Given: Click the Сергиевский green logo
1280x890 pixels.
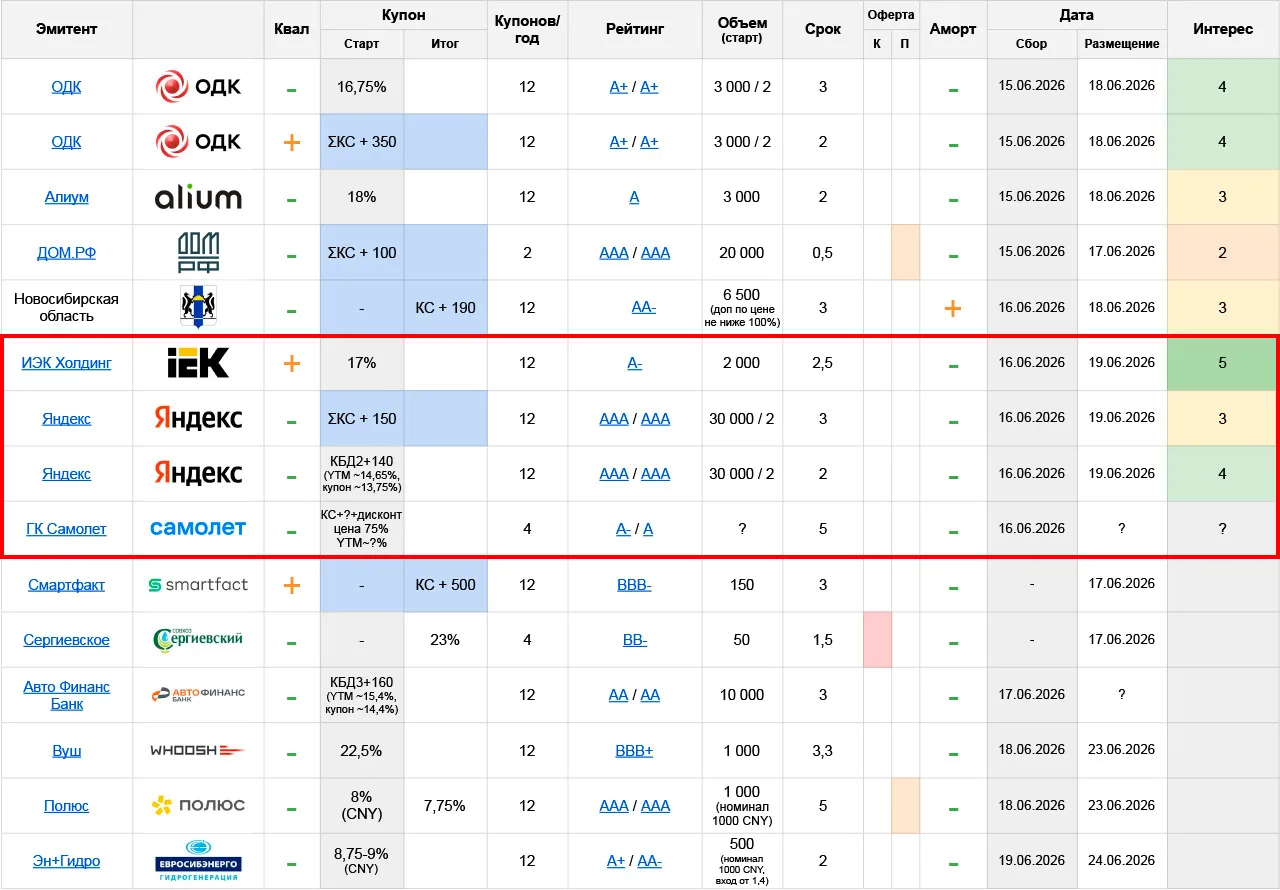Looking at the screenshot, I should (198, 639).
